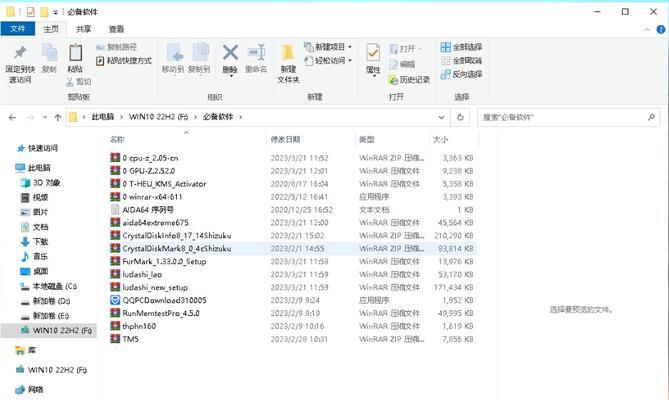Click the Pin to Quick Access icon
Image resolution: width=669 pixels, height=400 pixels.
tap(20, 53)
